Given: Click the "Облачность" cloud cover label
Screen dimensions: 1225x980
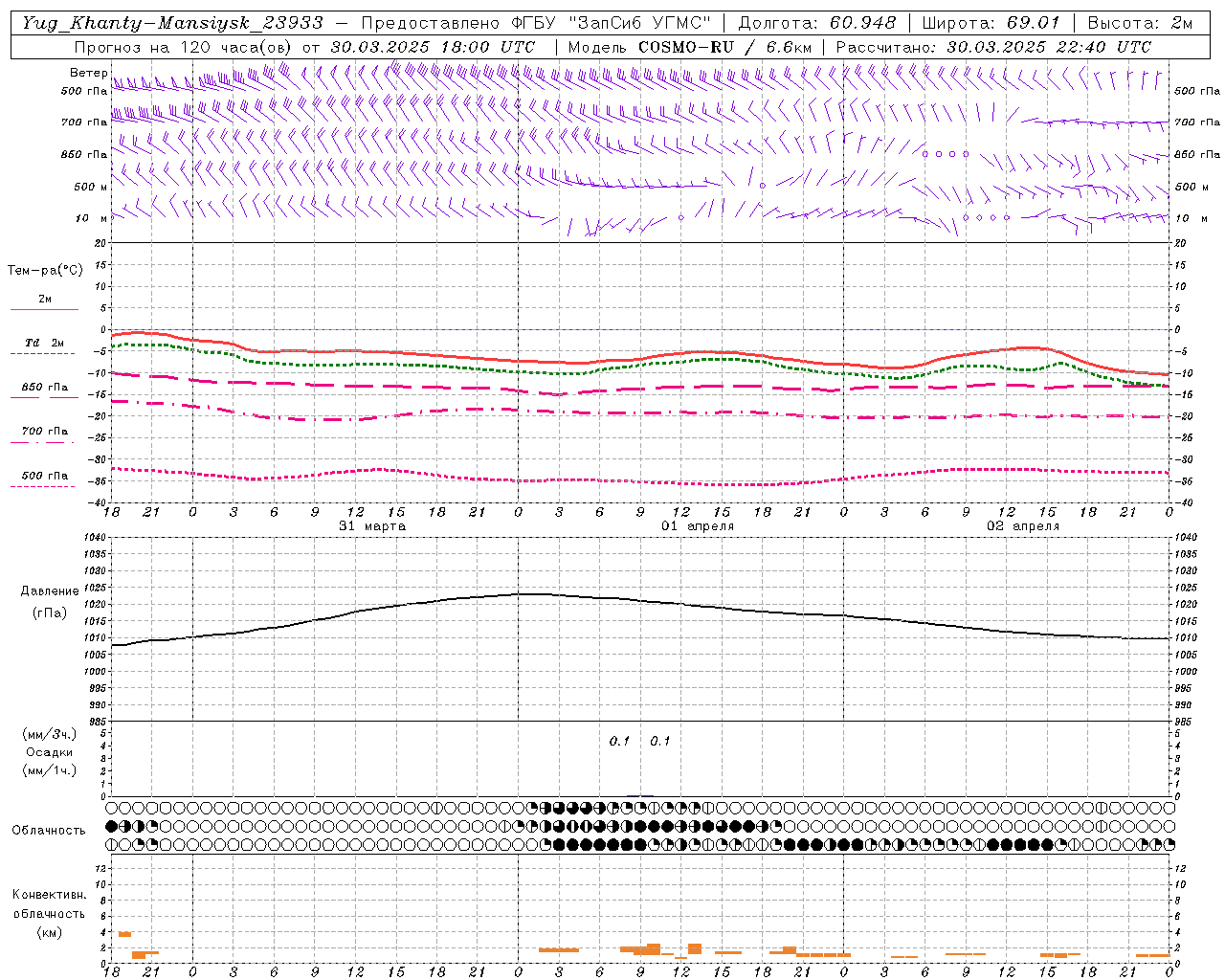Looking at the screenshot, I should (x=49, y=830).
